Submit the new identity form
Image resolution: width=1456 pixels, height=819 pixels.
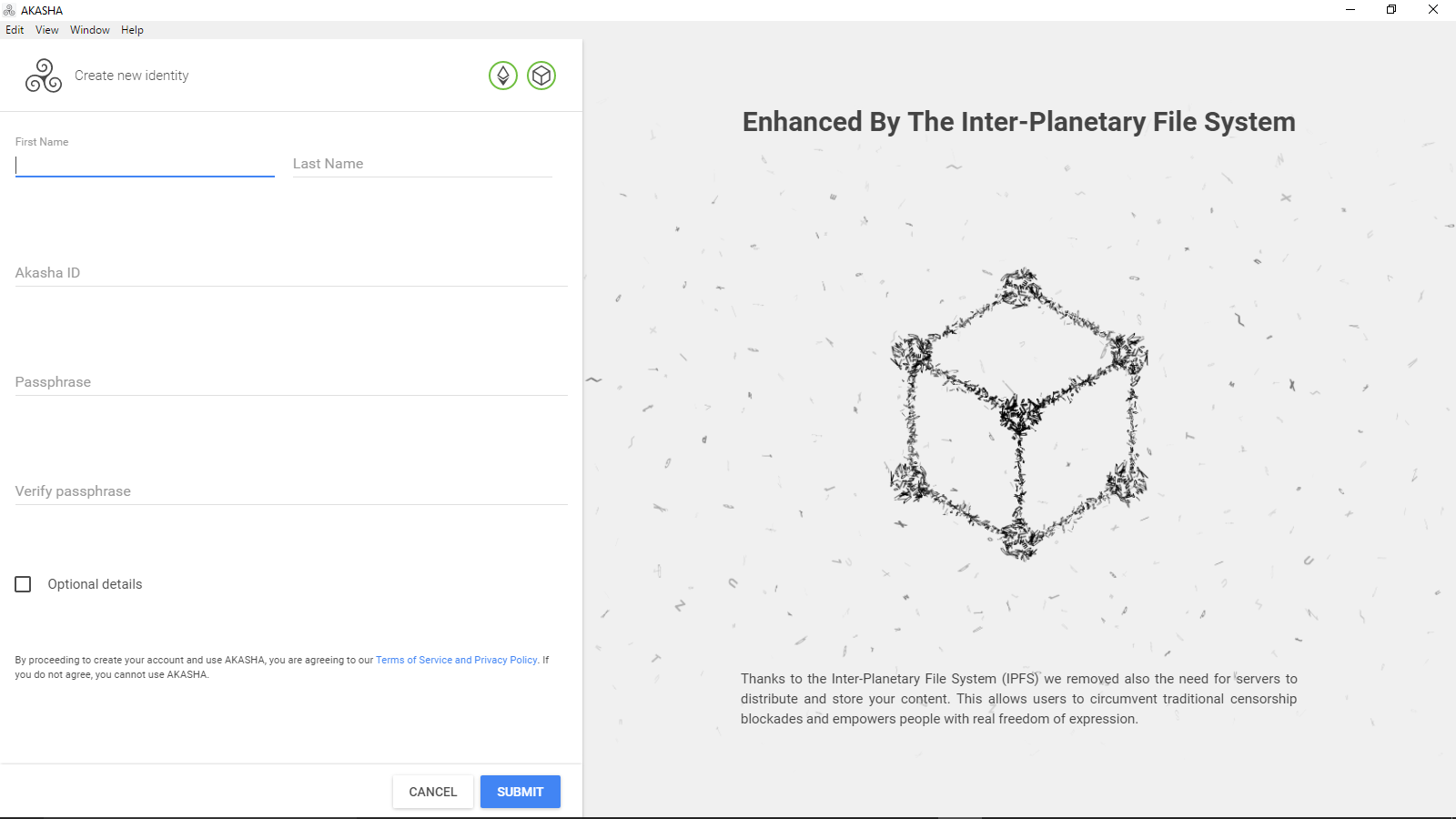click(521, 792)
